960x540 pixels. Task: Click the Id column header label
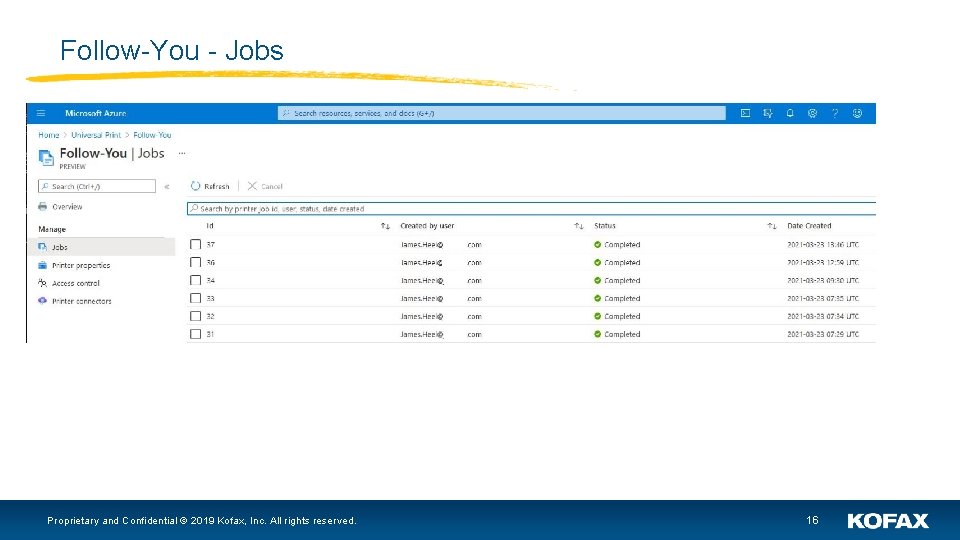(x=210, y=226)
